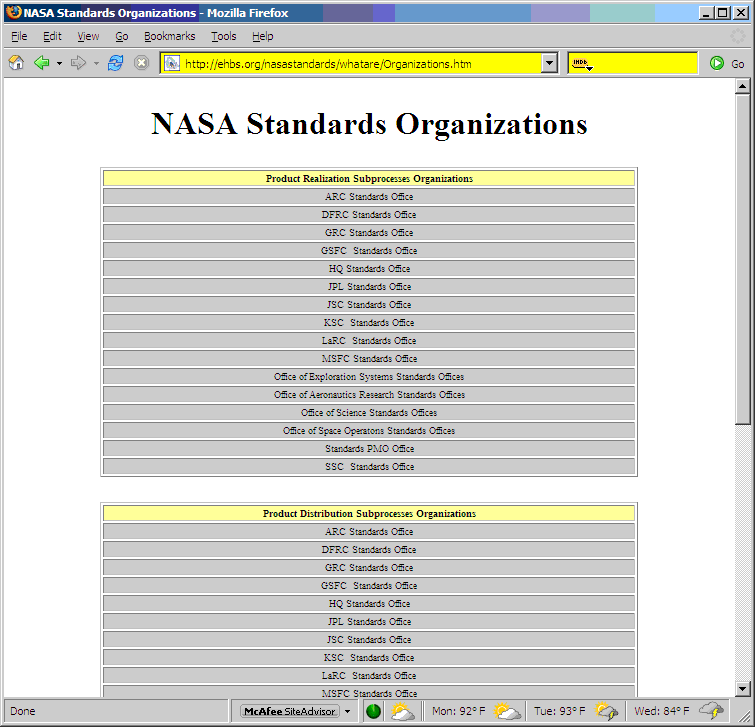Click the Forward arrow icon
This screenshot has width=755, height=727.
pos(78,63)
